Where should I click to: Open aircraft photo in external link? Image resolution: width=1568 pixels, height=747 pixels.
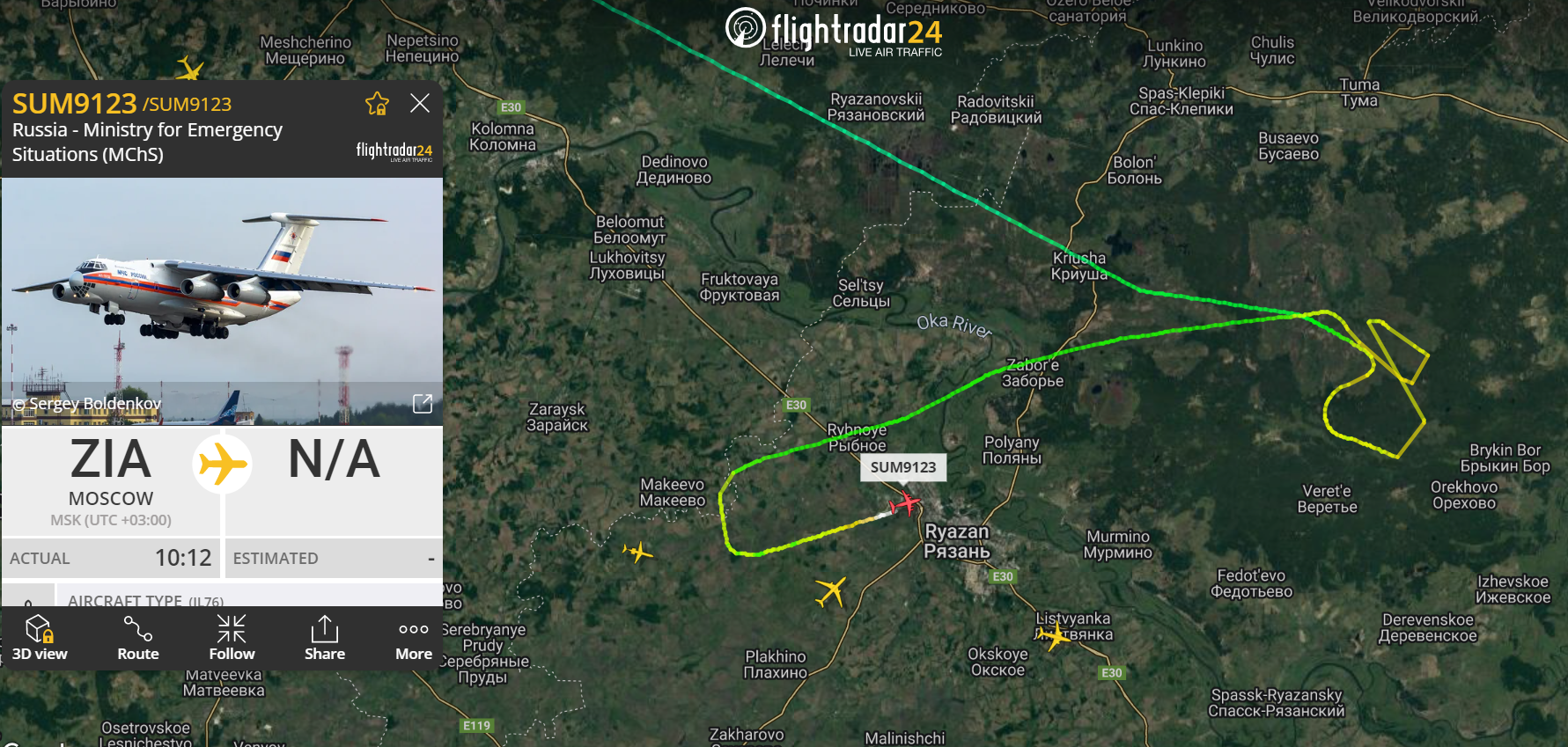click(x=423, y=403)
